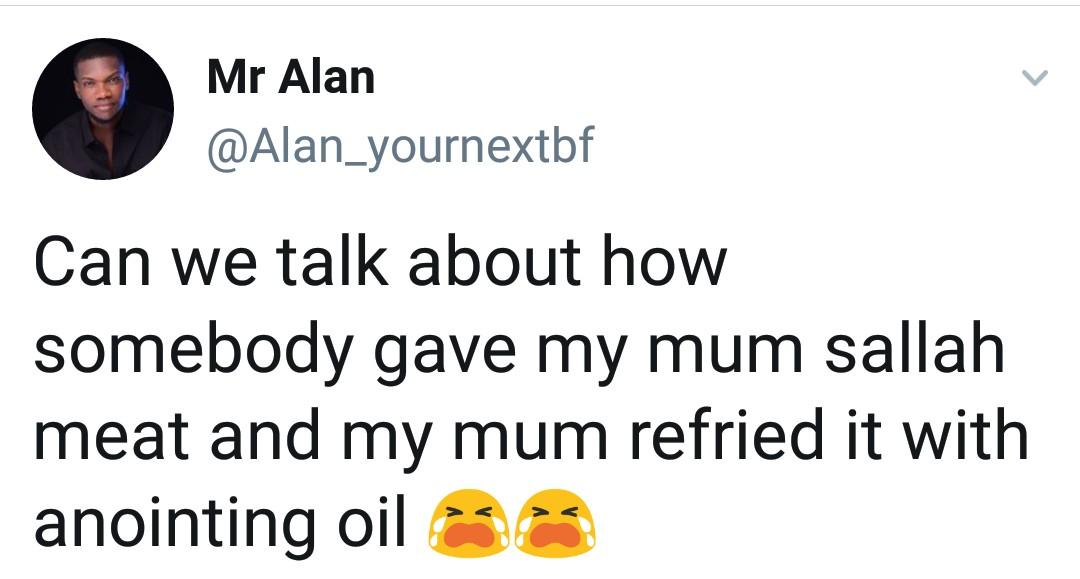The image size is (1080, 579).
Task: Click the second crying emoji
Action: pyautogui.click(x=555, y=523)
